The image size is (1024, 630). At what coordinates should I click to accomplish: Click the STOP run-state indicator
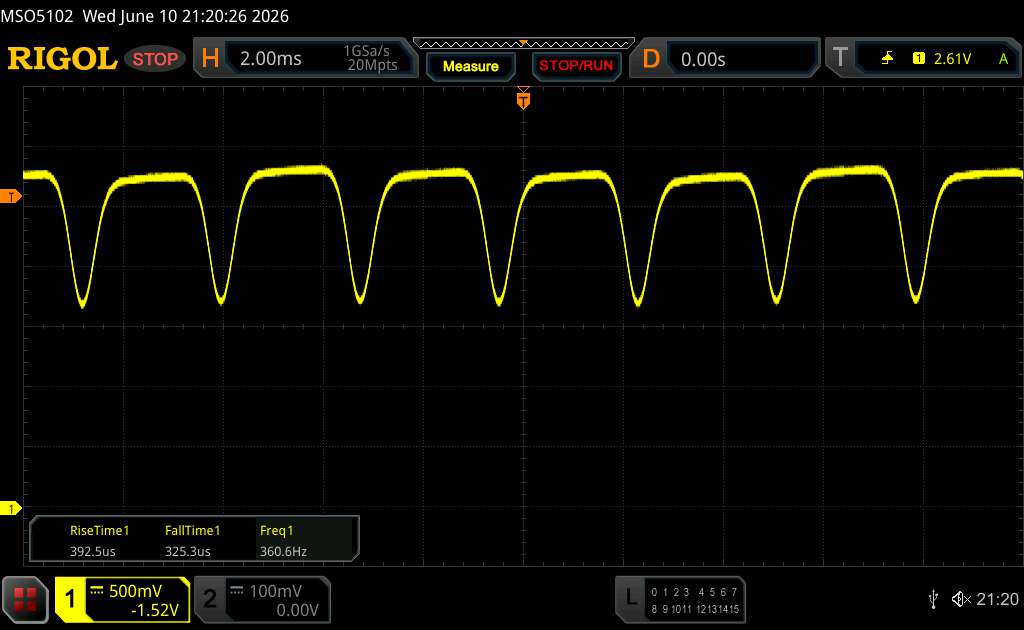(x=155, y=59)
